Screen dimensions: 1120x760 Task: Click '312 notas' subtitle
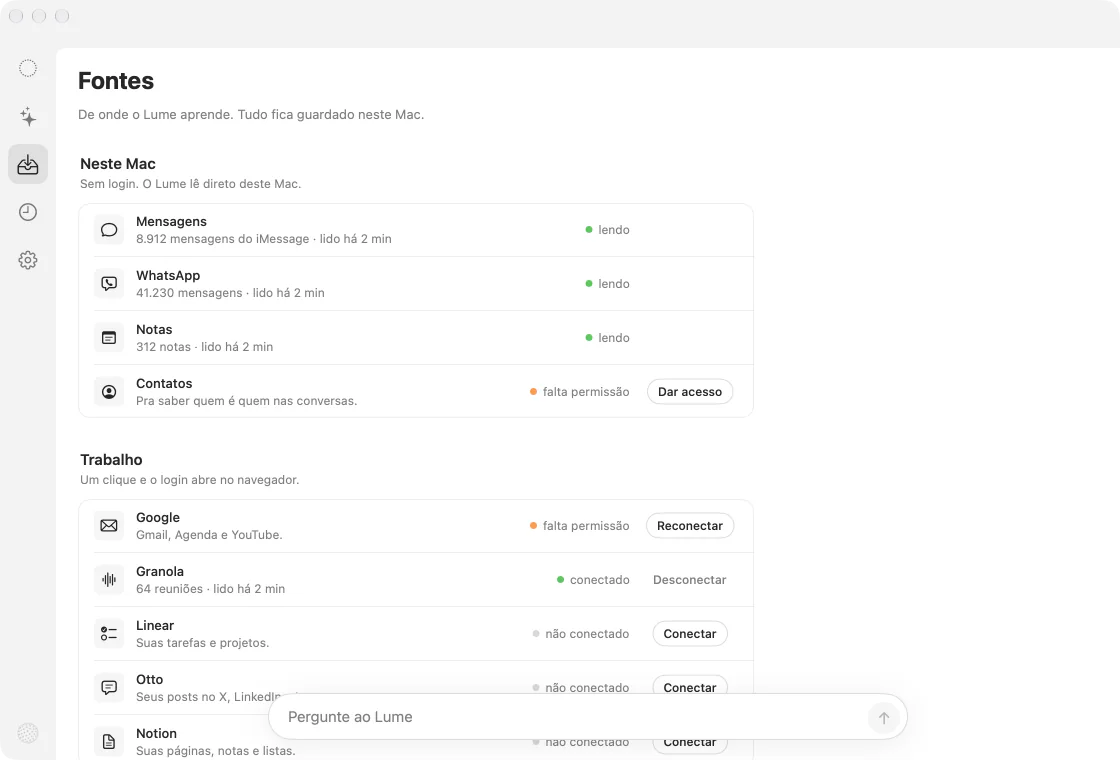tap(164, 346)
